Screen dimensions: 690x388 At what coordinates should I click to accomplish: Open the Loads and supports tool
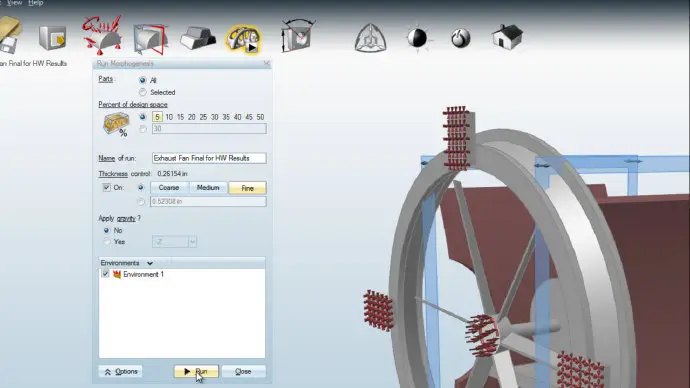click(102, 35)
